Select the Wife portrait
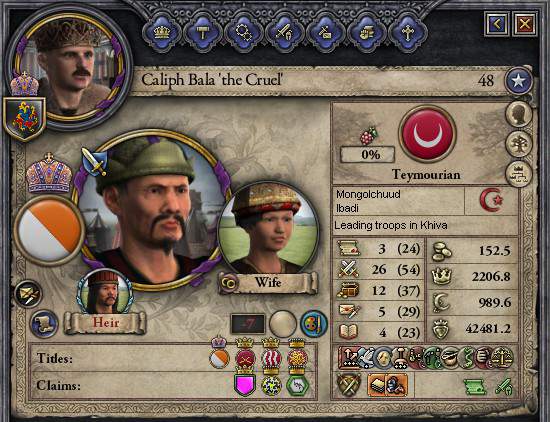 [x=268, y=228]
